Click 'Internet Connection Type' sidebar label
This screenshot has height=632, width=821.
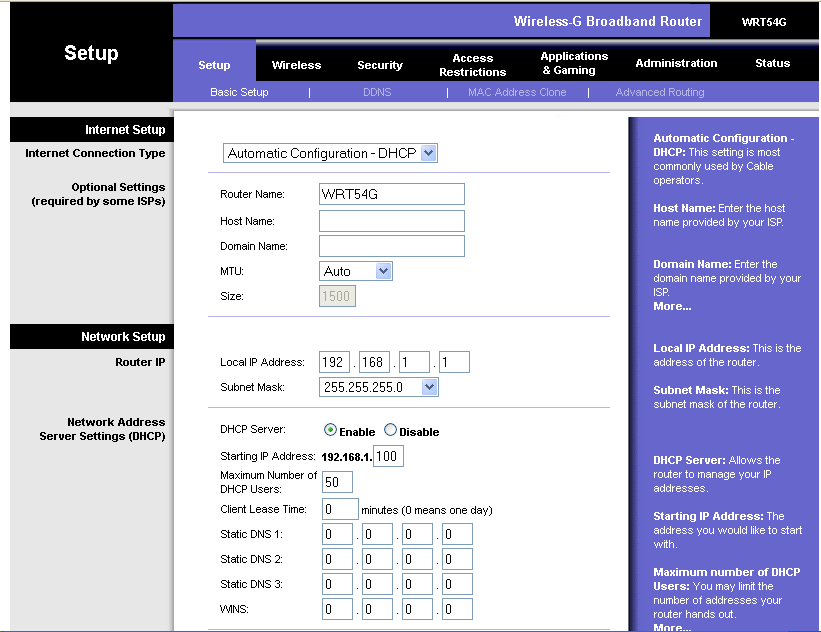95,153
